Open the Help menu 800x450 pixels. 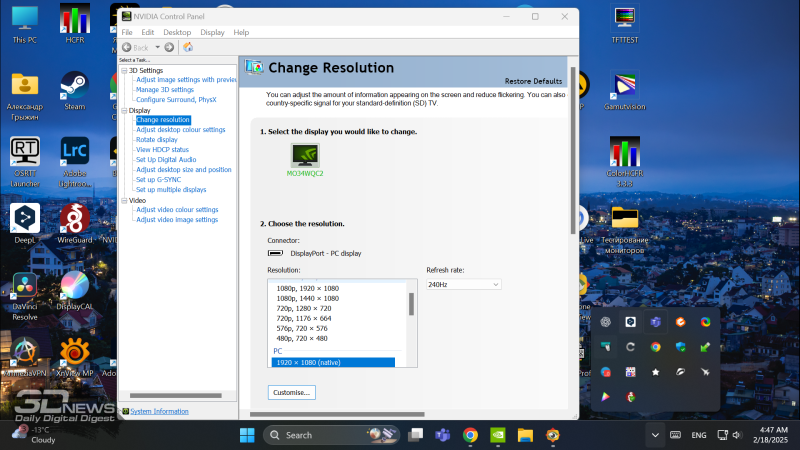241,32
